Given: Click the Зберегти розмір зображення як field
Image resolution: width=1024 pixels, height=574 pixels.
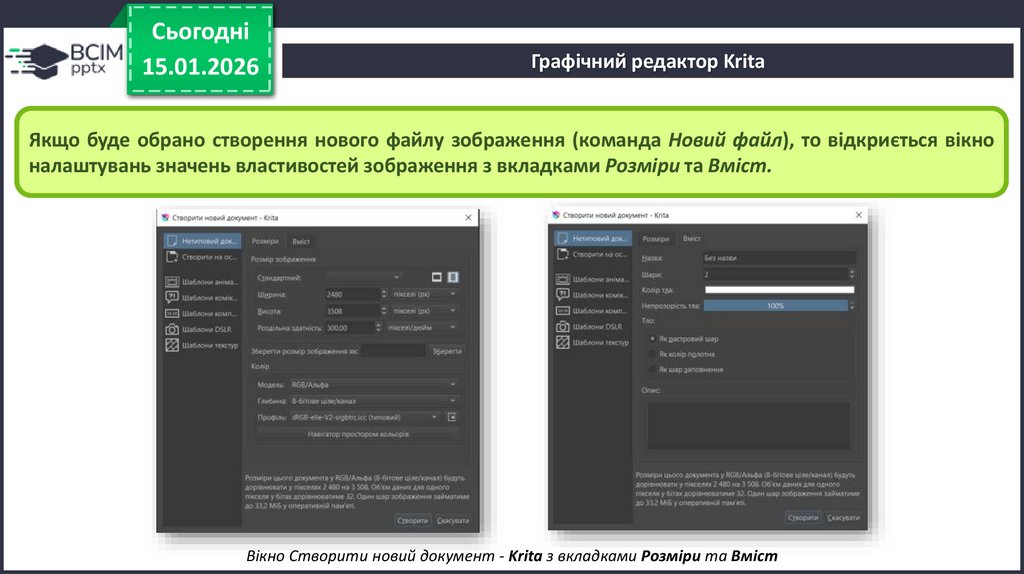Looking at the screenshot, I should [x=394, y=351].
